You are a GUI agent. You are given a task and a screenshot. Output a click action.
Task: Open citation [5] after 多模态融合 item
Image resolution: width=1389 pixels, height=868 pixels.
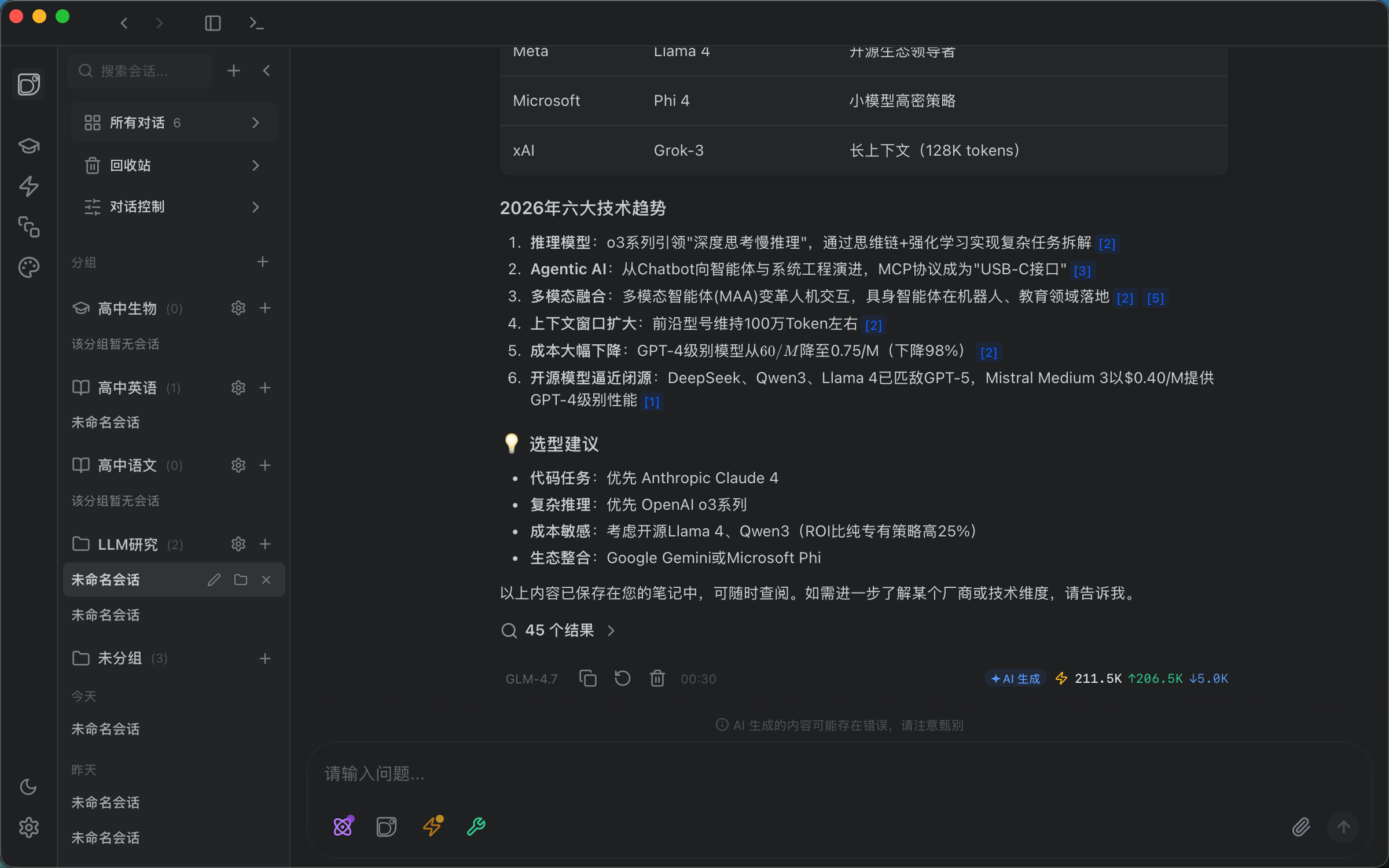[1156, 298]
